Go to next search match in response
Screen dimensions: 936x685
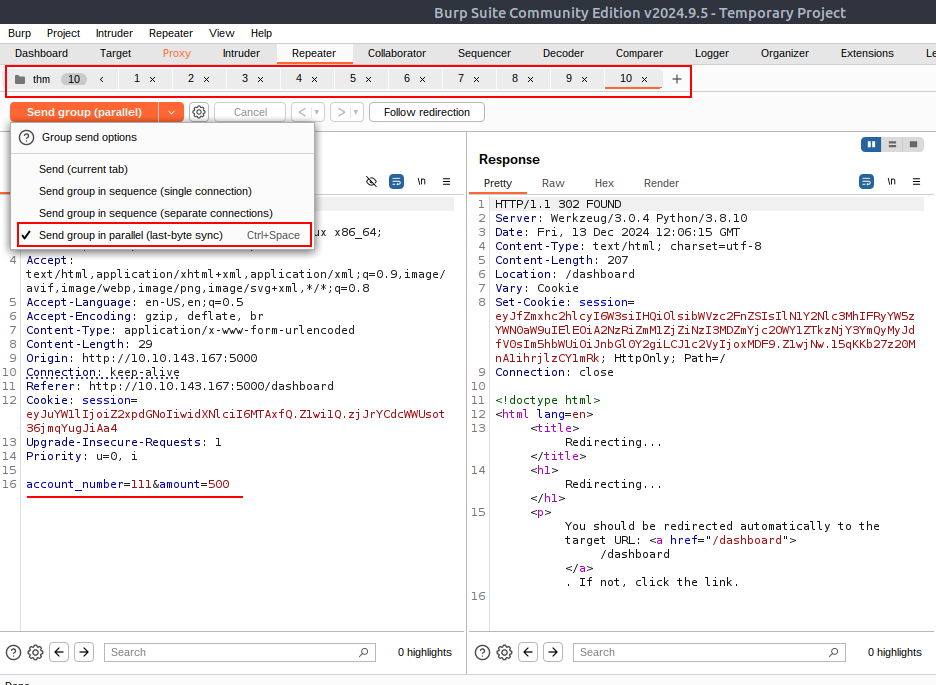553,652
